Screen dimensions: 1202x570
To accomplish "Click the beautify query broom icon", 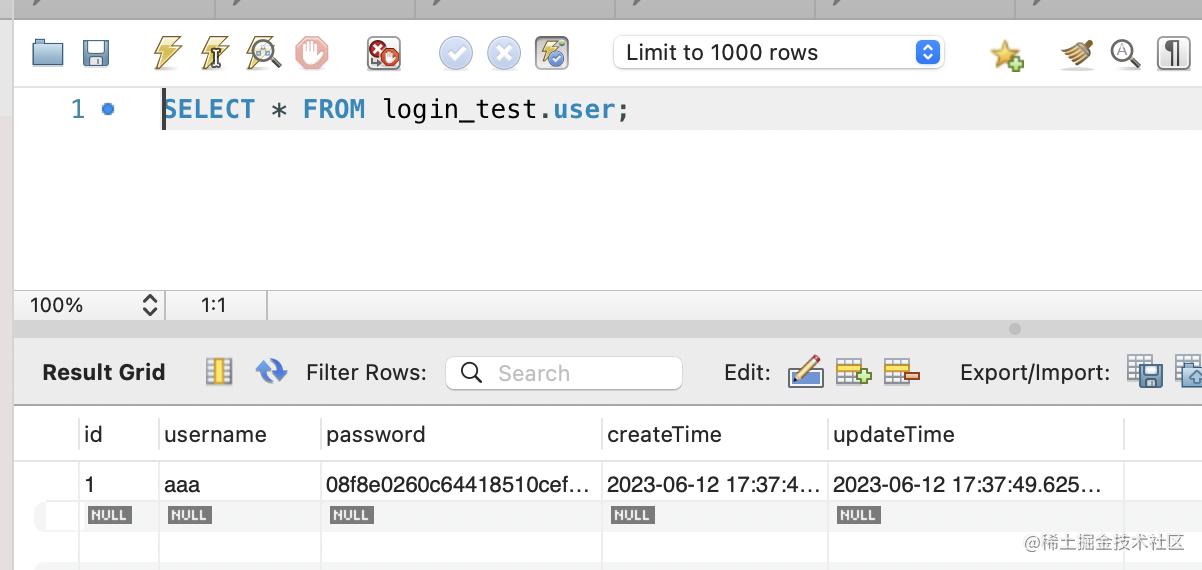I will pos(1077,53).
